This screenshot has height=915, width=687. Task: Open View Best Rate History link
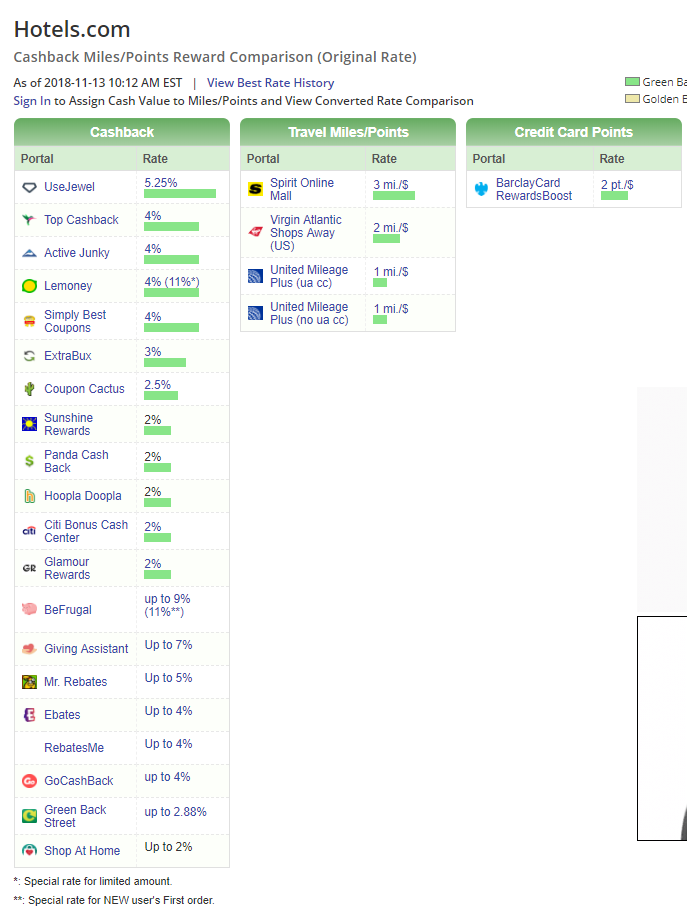(270, 83)
